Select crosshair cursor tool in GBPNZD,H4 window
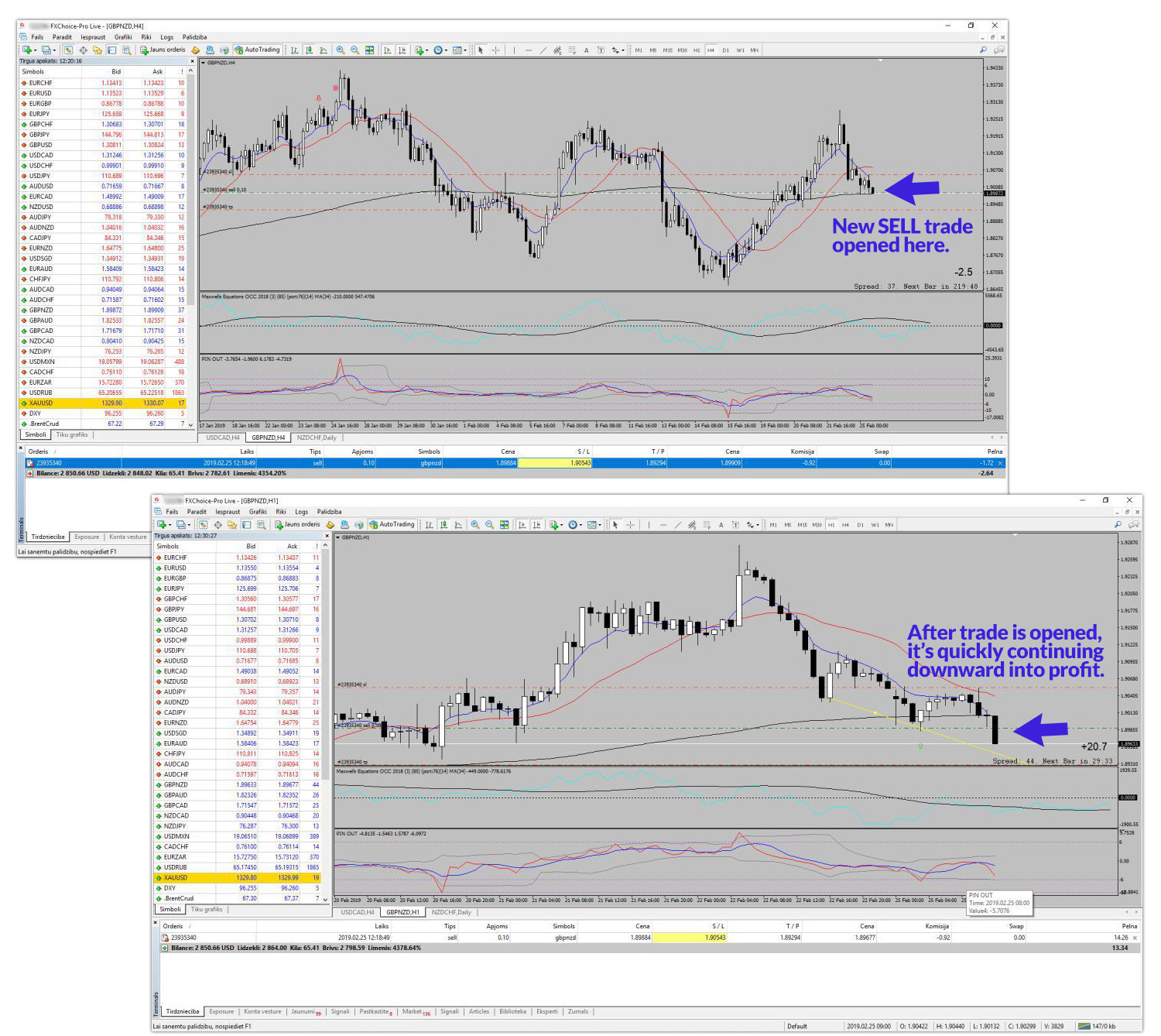Screen dimensions: 1161x1036 point(495,50)
